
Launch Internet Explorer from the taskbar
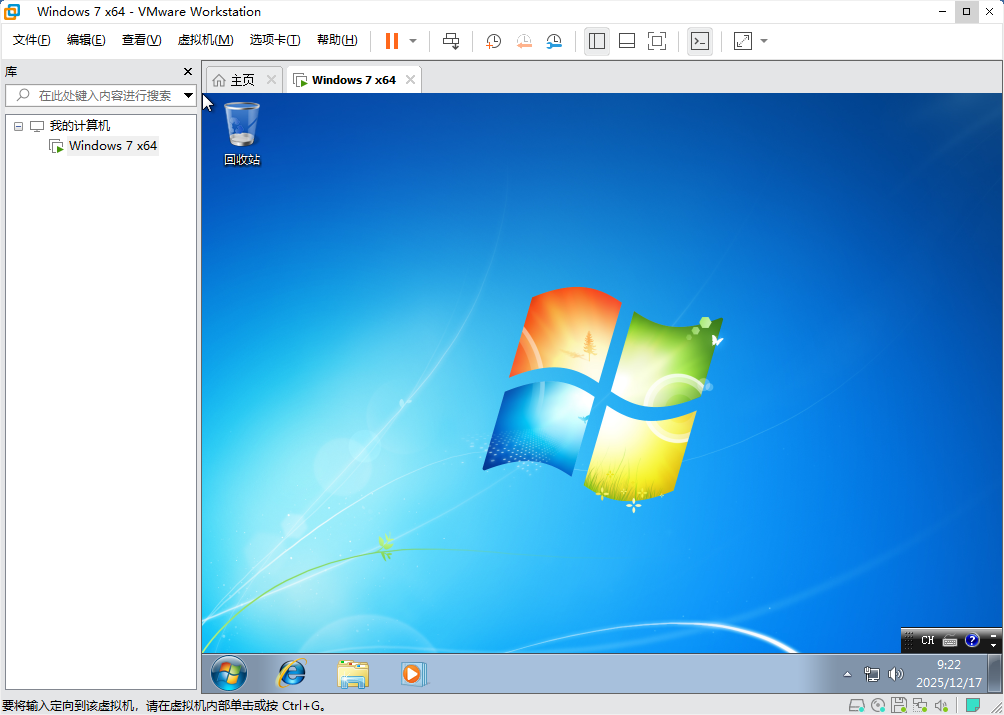point(291,673)
